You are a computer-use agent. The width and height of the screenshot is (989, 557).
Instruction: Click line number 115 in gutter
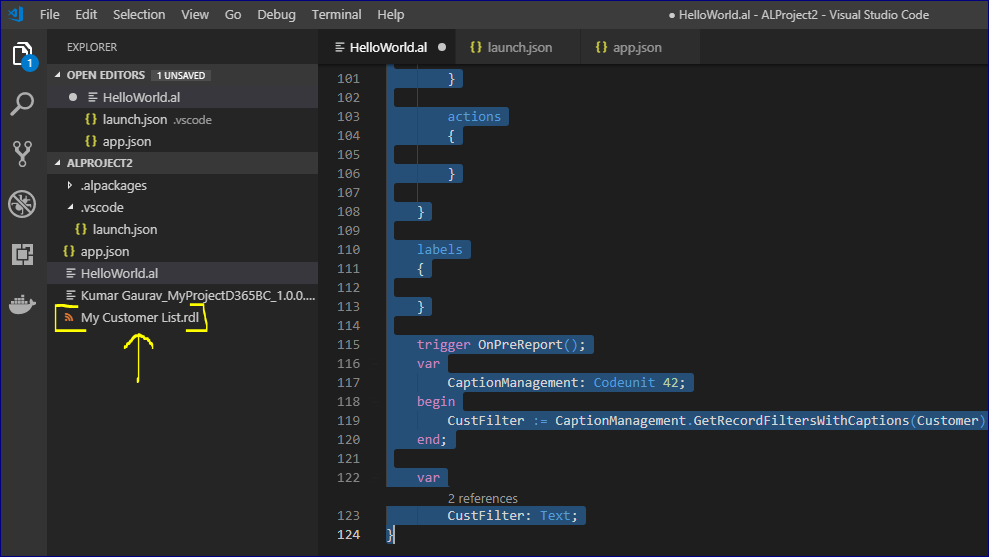[x=348, y=344]
